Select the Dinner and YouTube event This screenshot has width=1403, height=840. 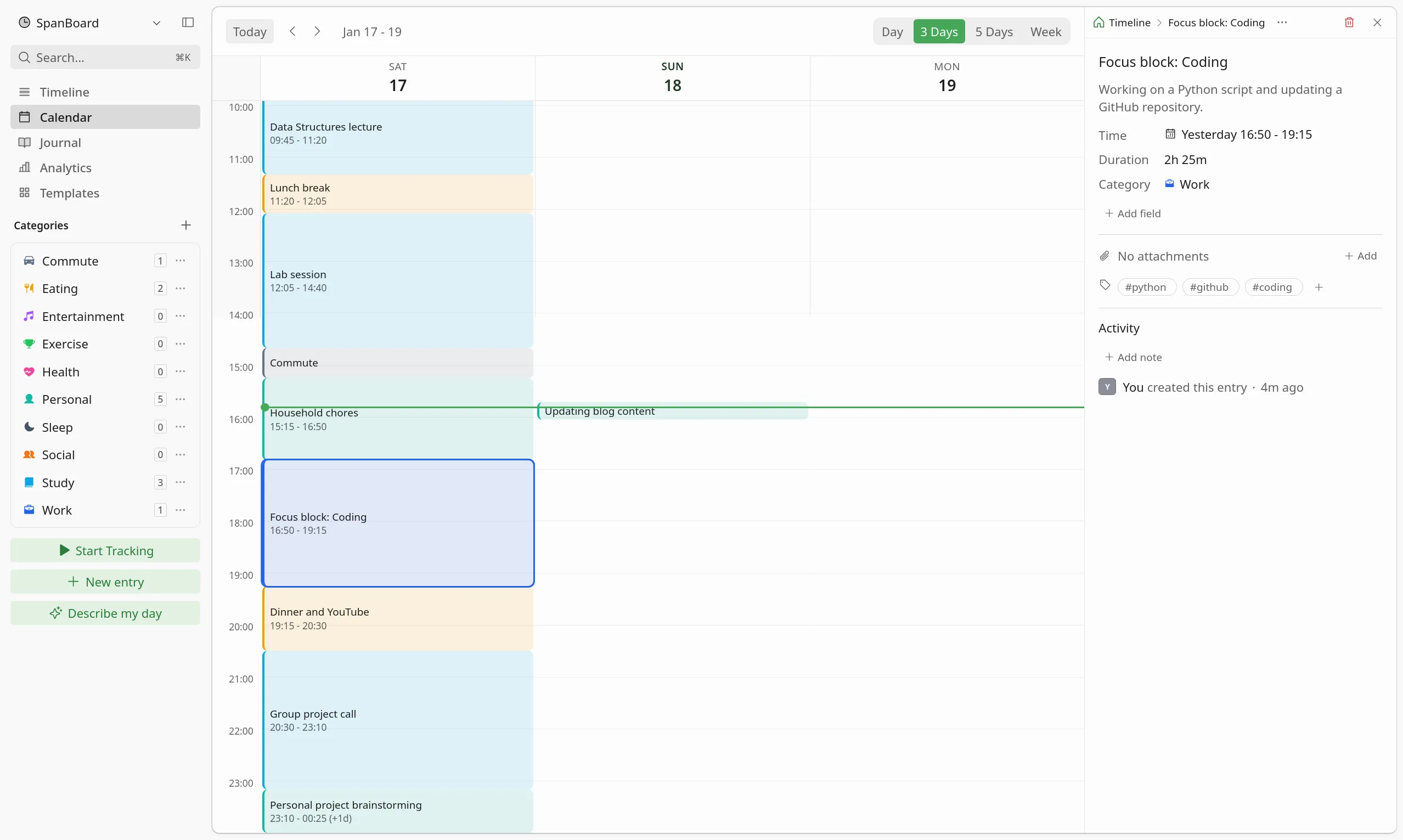click(x=396, y=618)
